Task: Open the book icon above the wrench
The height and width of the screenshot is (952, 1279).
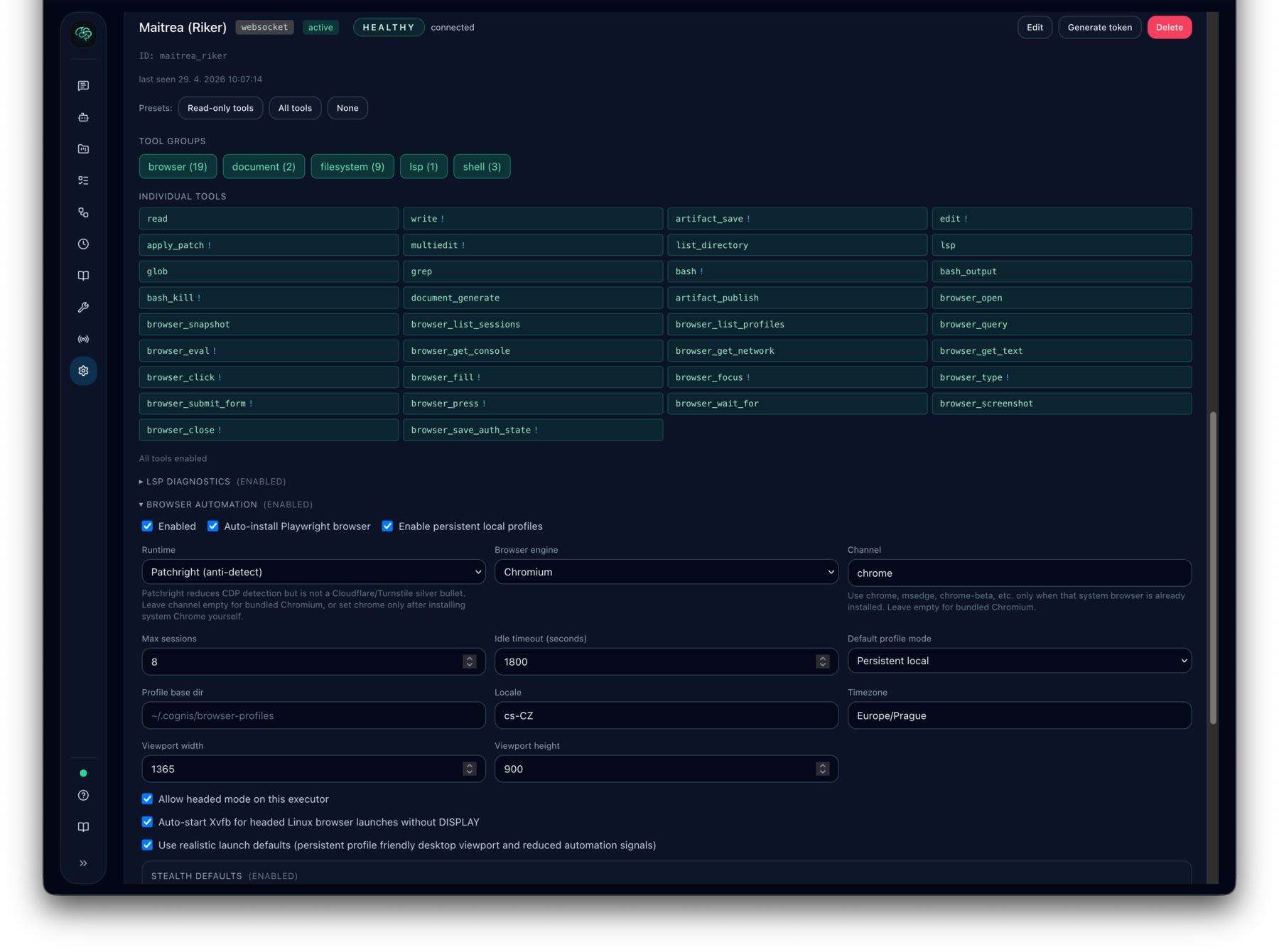Action: [x=83, y=276]
